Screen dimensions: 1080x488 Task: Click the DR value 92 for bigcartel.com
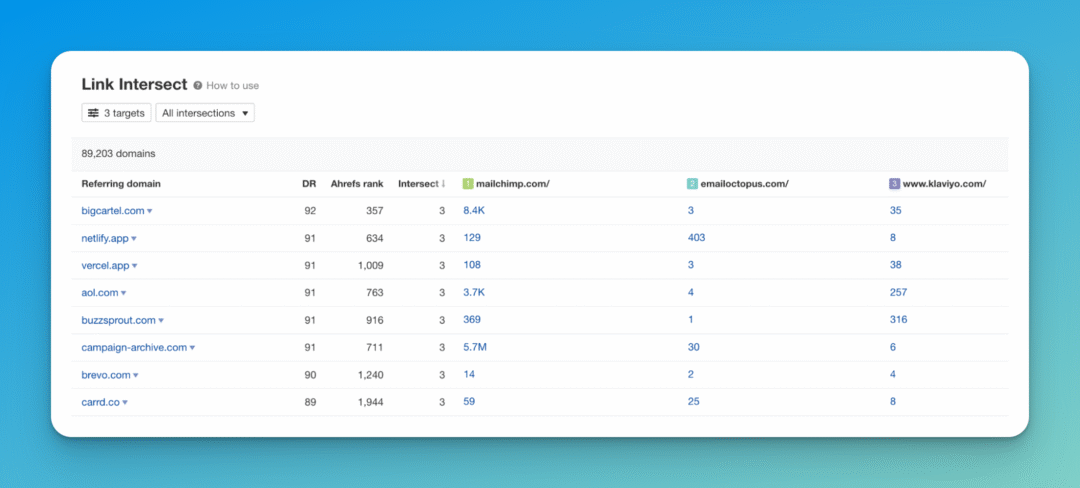pyautogui.click(x=310, y=211)
